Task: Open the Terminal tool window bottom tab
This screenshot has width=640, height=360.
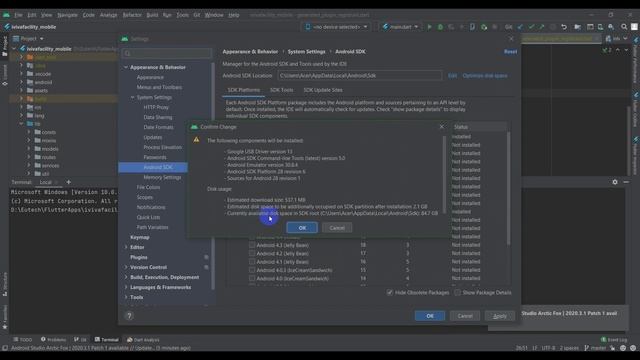Action: [x=107, y=340]
